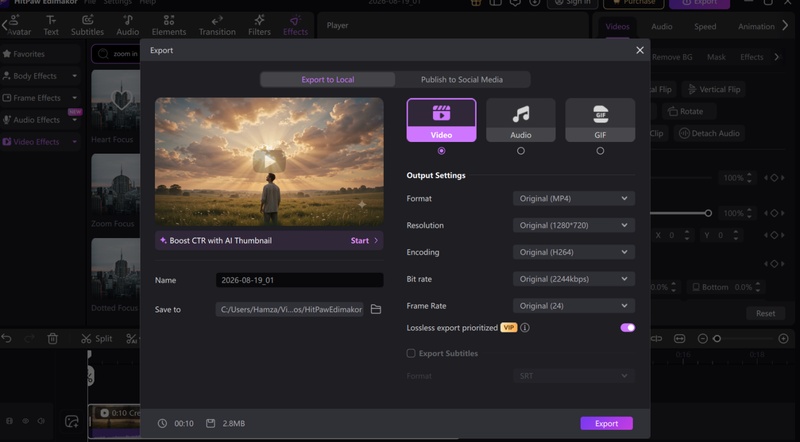Click Detach Audio option

pyautogui.click(x=709, y=133)
